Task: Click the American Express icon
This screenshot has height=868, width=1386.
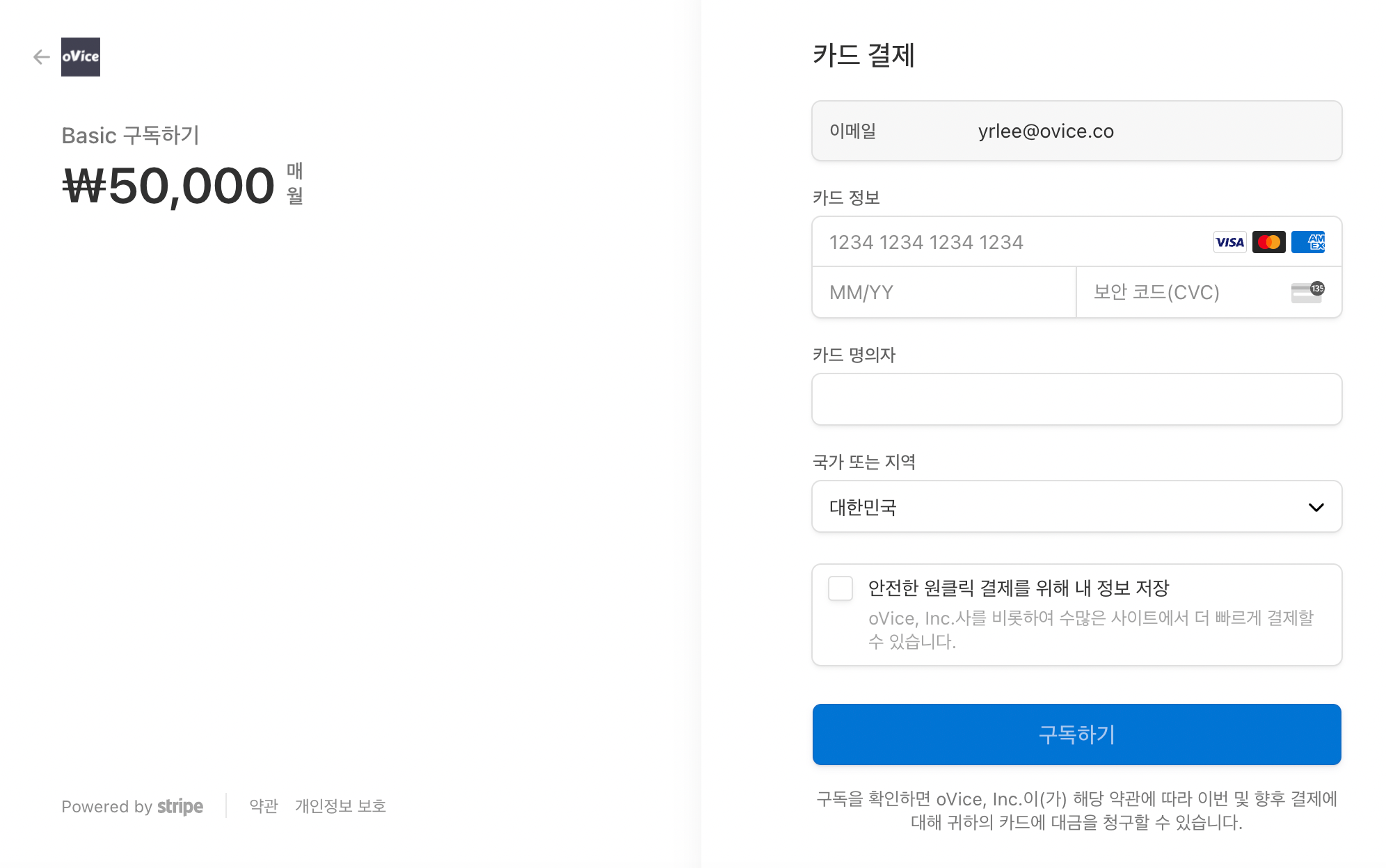Action: tap(1308, 242)
